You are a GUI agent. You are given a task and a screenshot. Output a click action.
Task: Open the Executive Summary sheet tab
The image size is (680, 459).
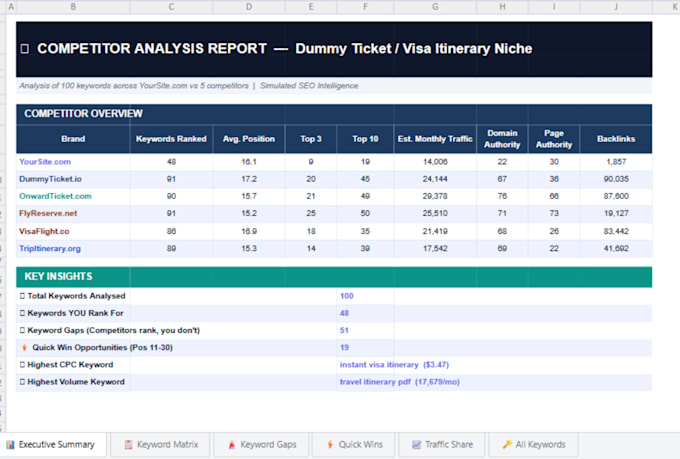click(x=53, y=445)
